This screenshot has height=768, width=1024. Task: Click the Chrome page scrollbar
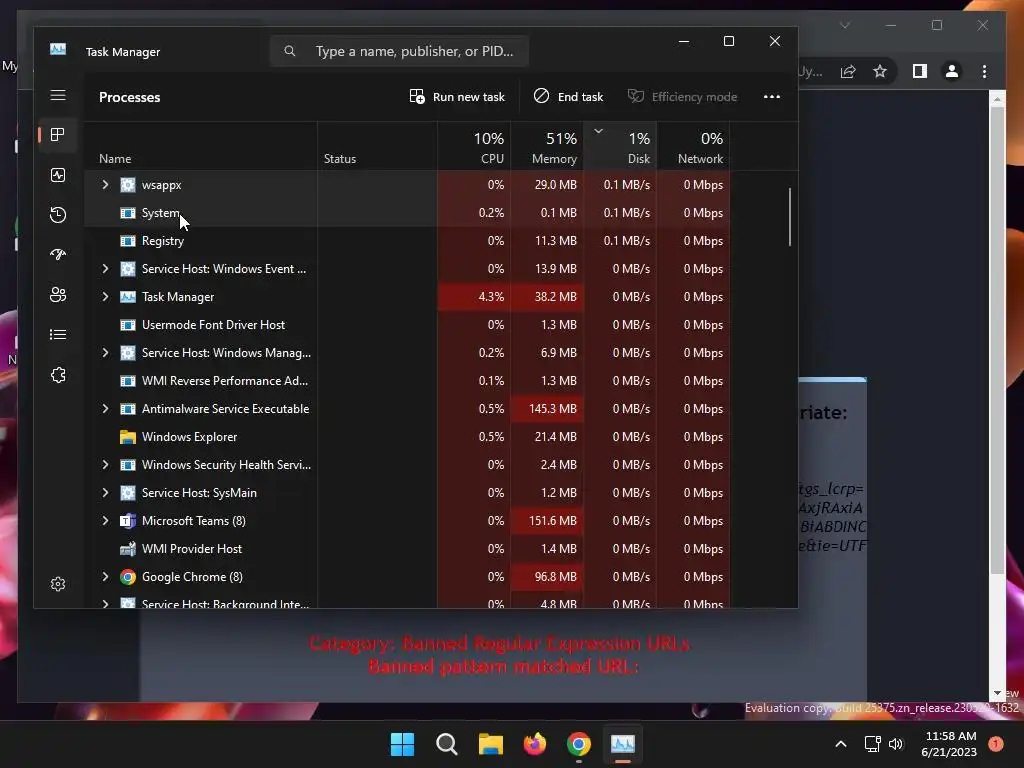point(997,340)
